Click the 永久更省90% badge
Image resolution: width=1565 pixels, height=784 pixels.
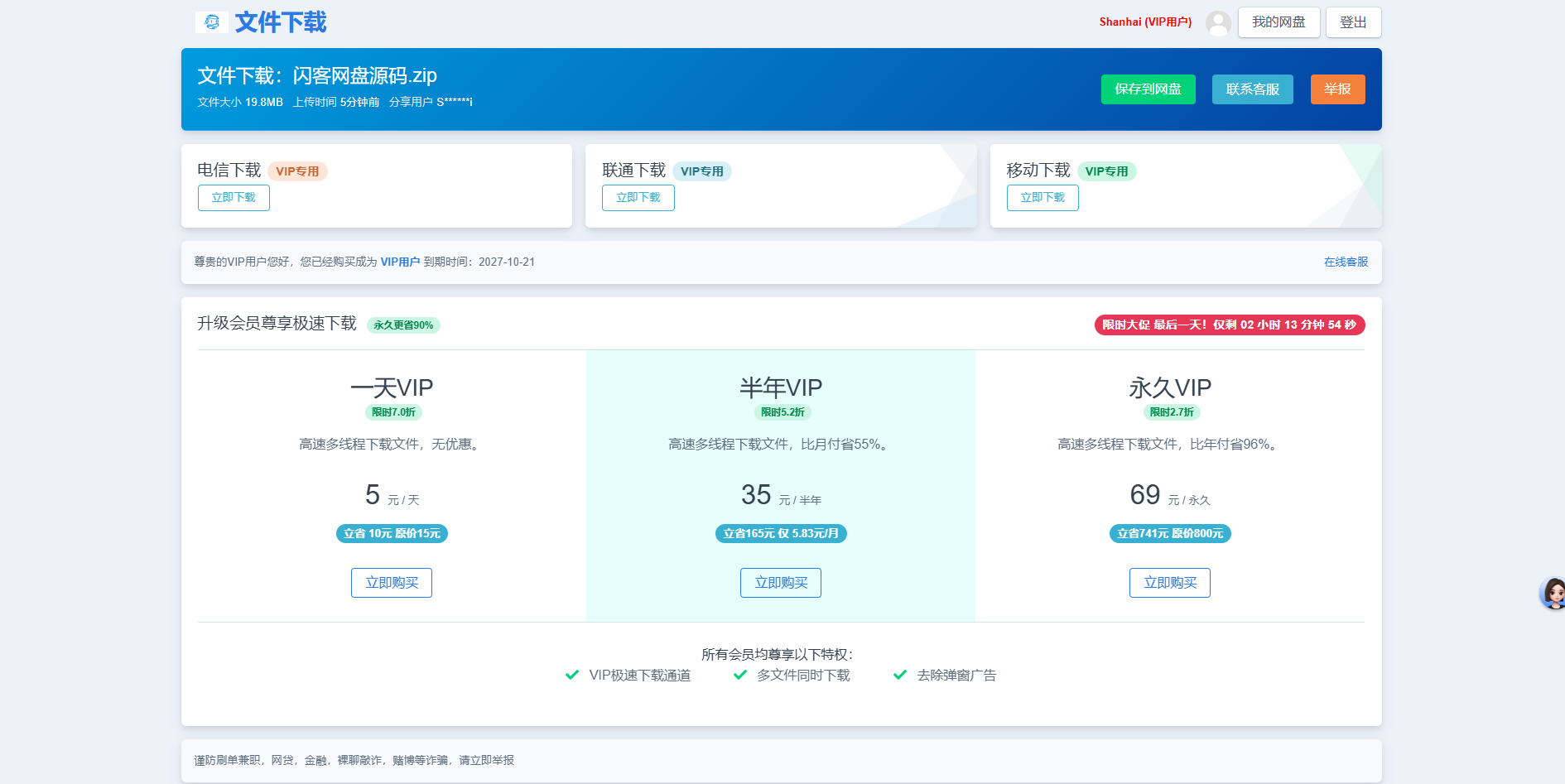pyautogui.click(x=403, y=325)
